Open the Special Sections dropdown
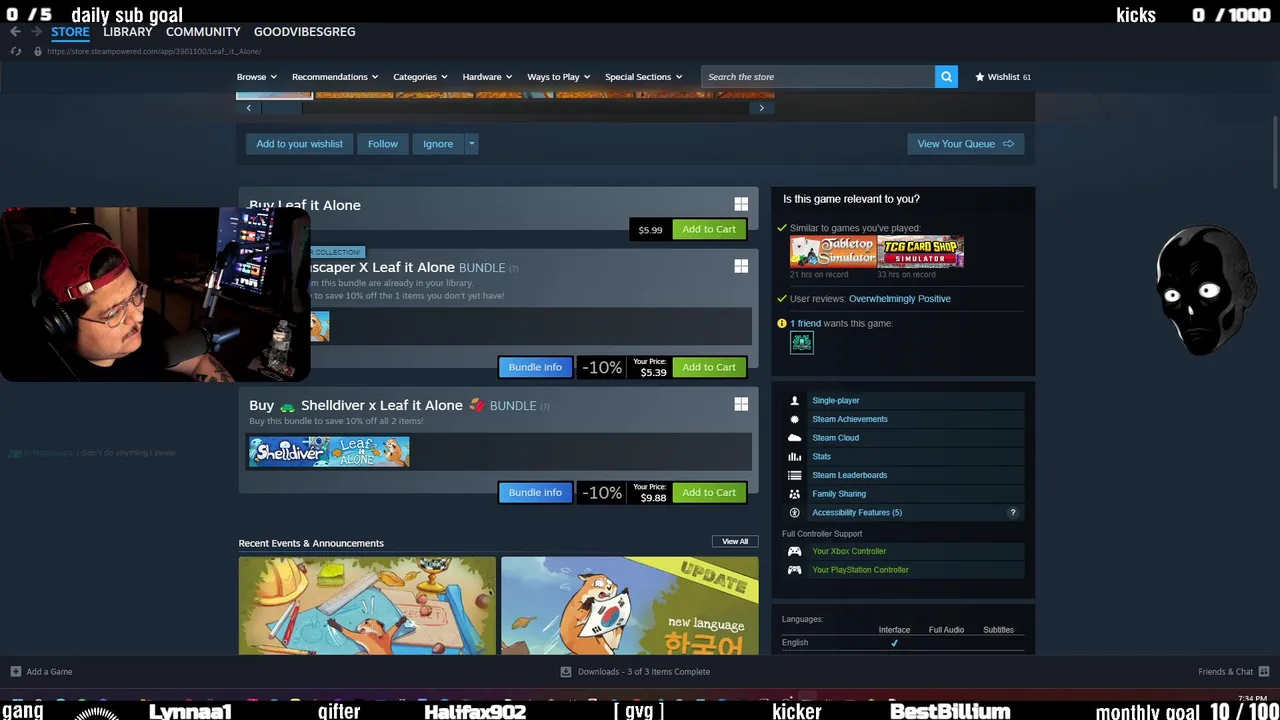The height and width of the screenshot is (720, 1280). [643, 77]
